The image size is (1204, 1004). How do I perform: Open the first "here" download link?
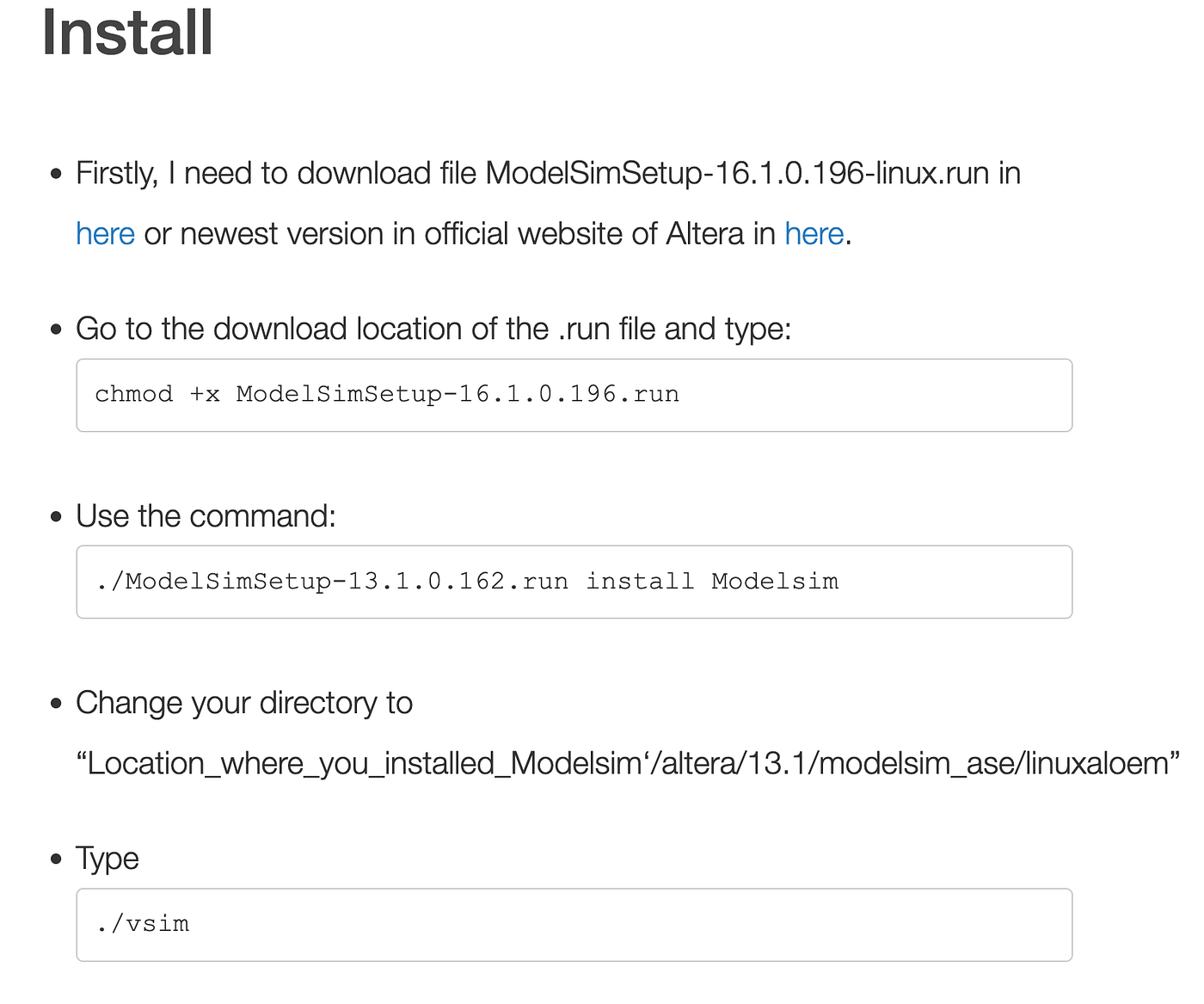(x=105, y=234)
